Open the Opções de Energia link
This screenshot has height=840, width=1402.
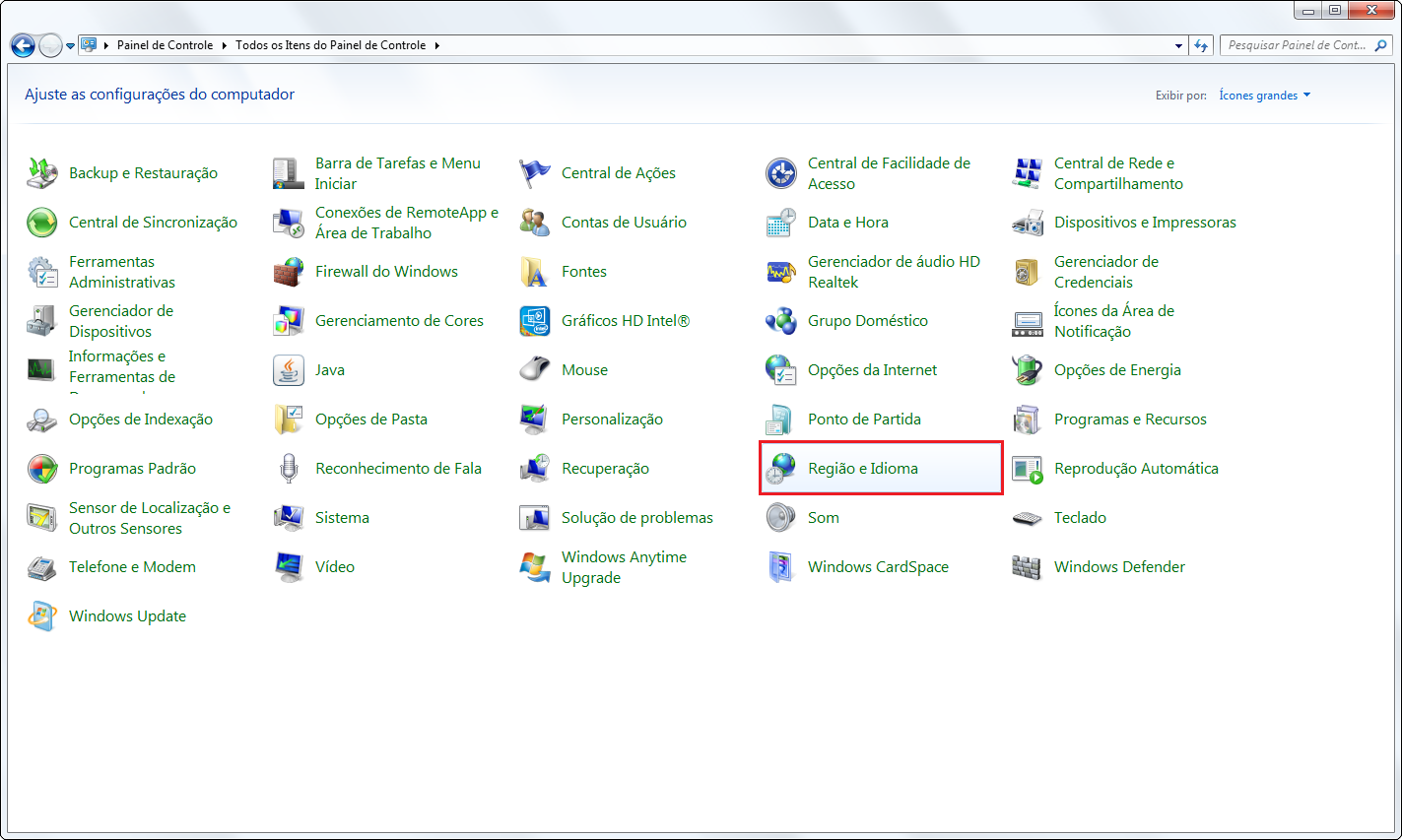point(1116,370)
